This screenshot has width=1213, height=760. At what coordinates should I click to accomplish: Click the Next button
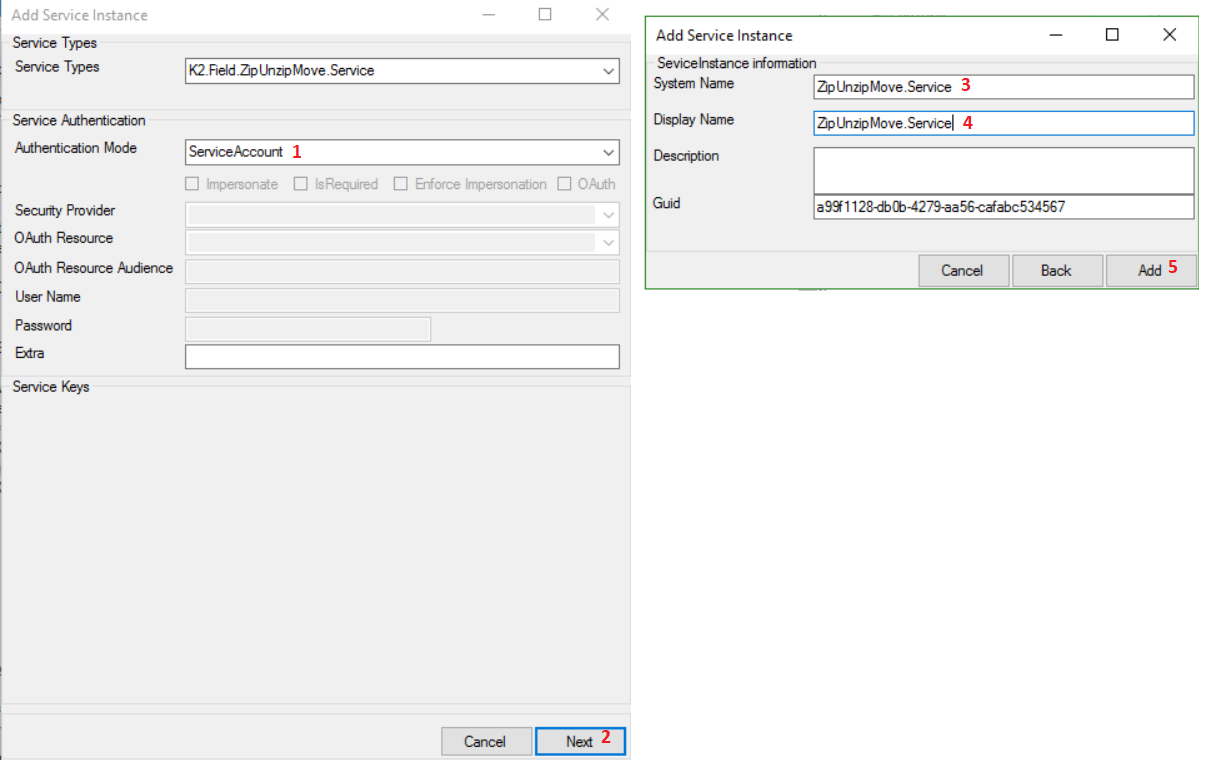(580, 741)
